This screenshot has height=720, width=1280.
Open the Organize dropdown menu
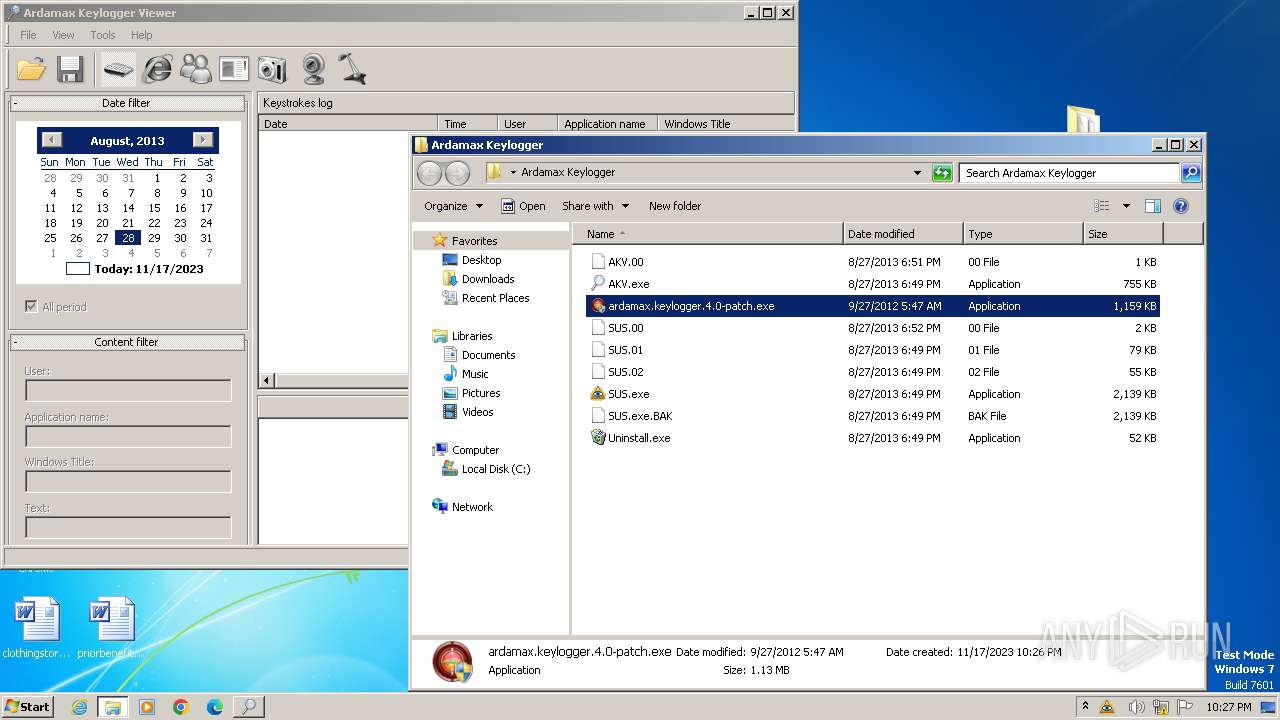coord(453,206)
